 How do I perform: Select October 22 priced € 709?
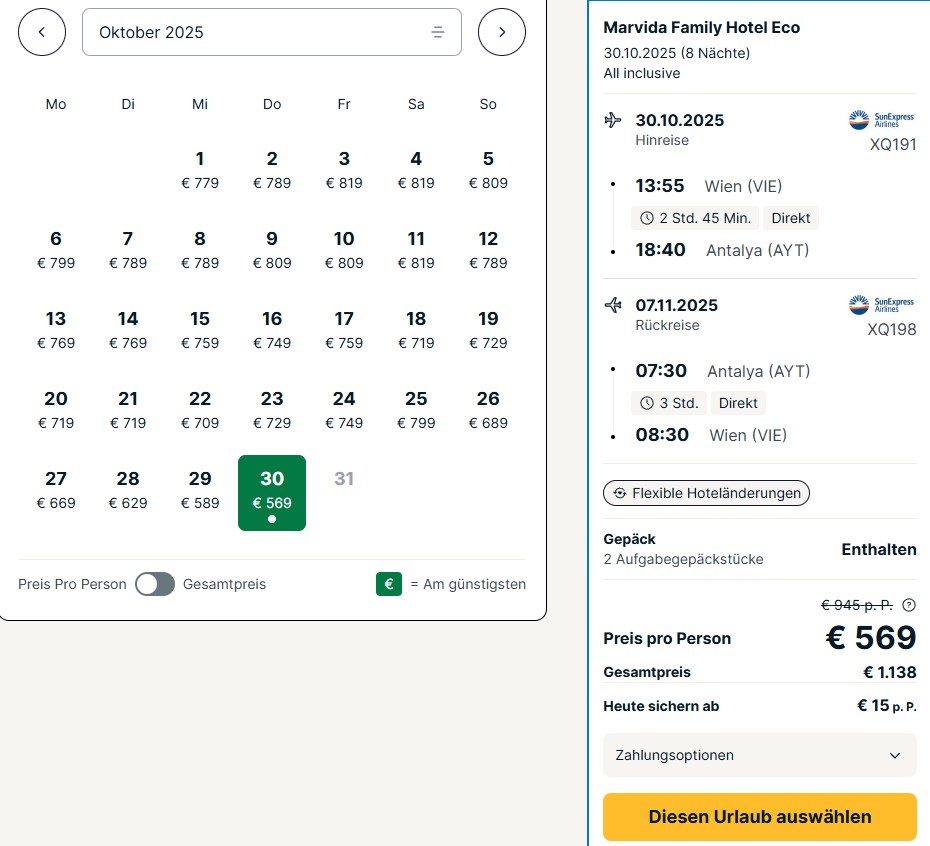tap(200, 411)
